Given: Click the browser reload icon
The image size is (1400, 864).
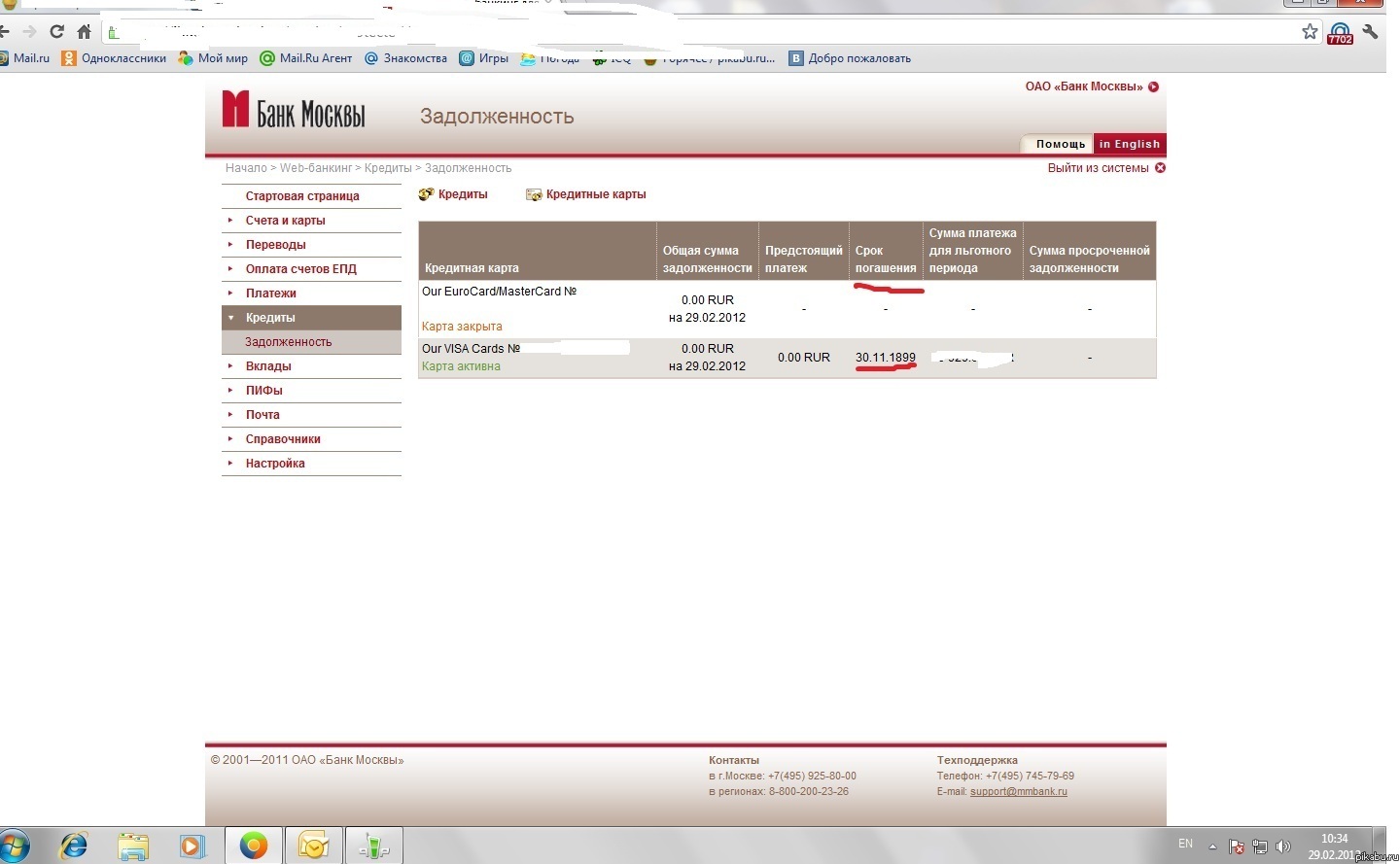Looking at the screenshot, I should click(x=56, y=31).
